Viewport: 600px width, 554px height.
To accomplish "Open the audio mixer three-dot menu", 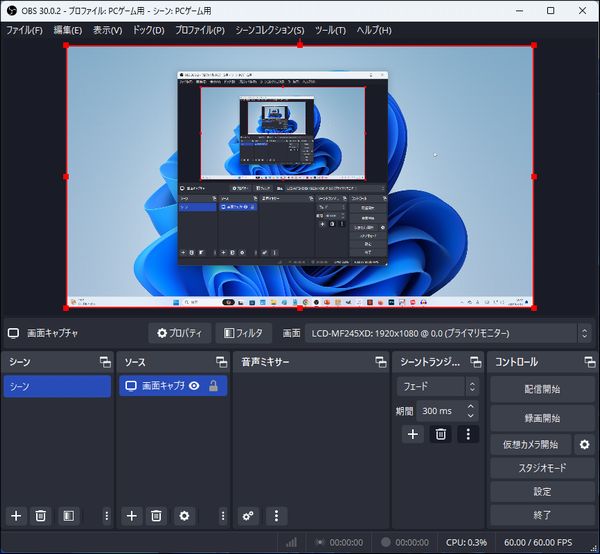I will click(276, 516).
